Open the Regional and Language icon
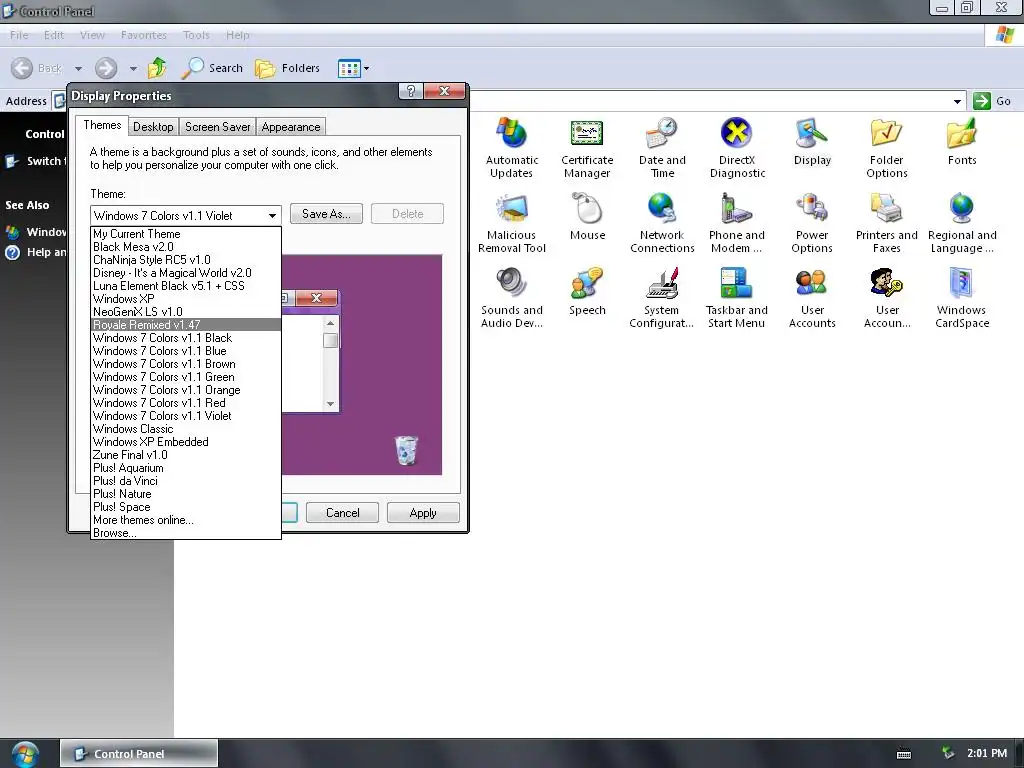1024x768 pixels. 962,223
